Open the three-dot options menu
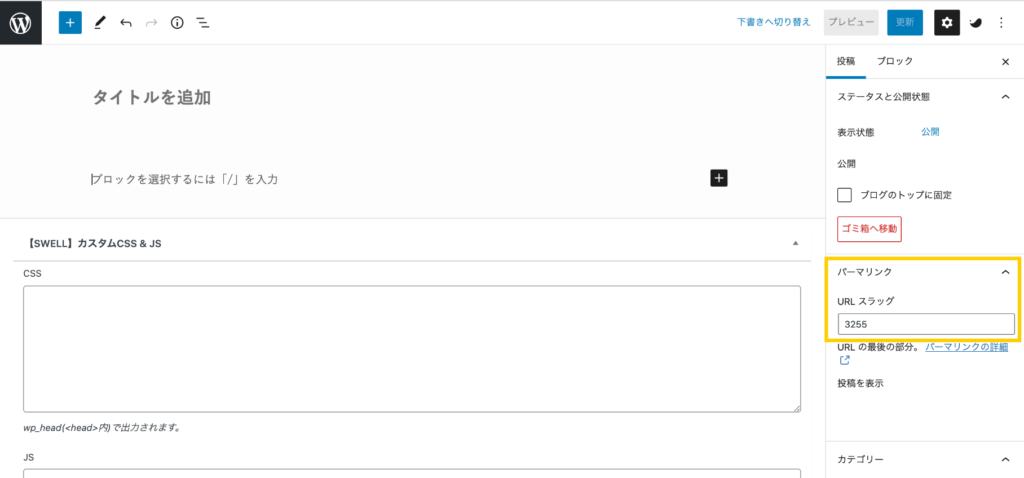1024x478 pixels. (x=1002, y=23)
